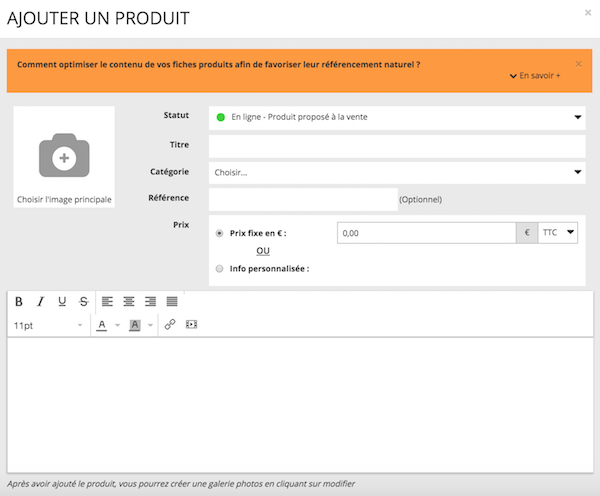The height and width of the screenshot is (496, 600).
Task: Click 'Choisir l'image principale' camera placeholder
Action: coord(64,158)
